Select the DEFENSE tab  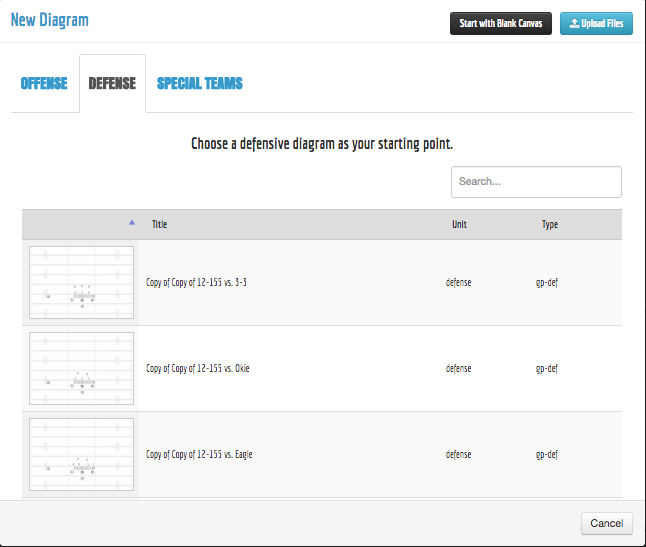pyautogui.click(x=112, y=83)
